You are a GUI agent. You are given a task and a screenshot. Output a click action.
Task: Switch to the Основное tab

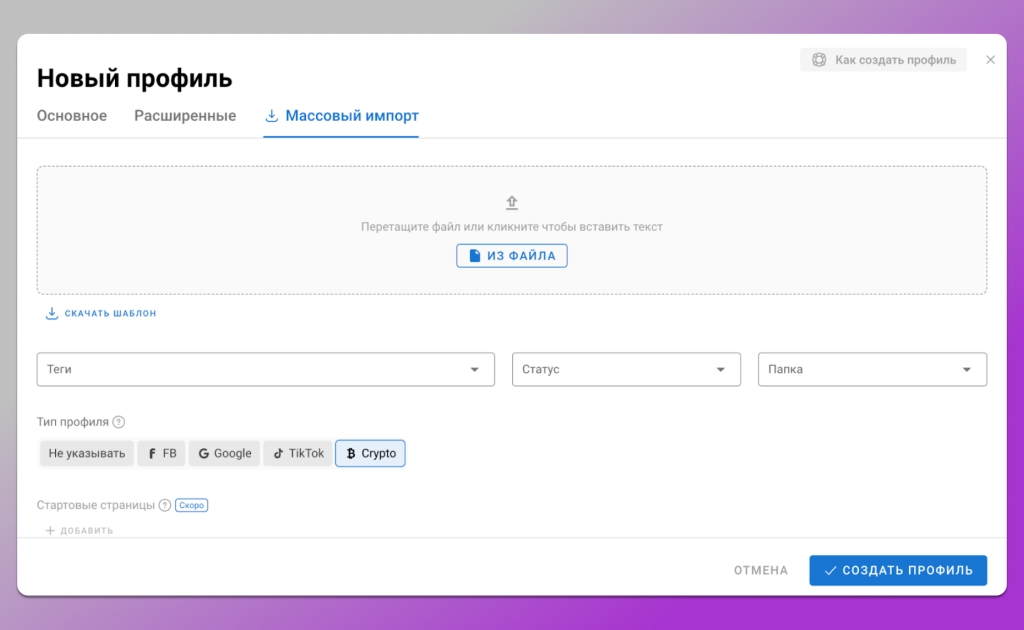click(x=72, y=116)
